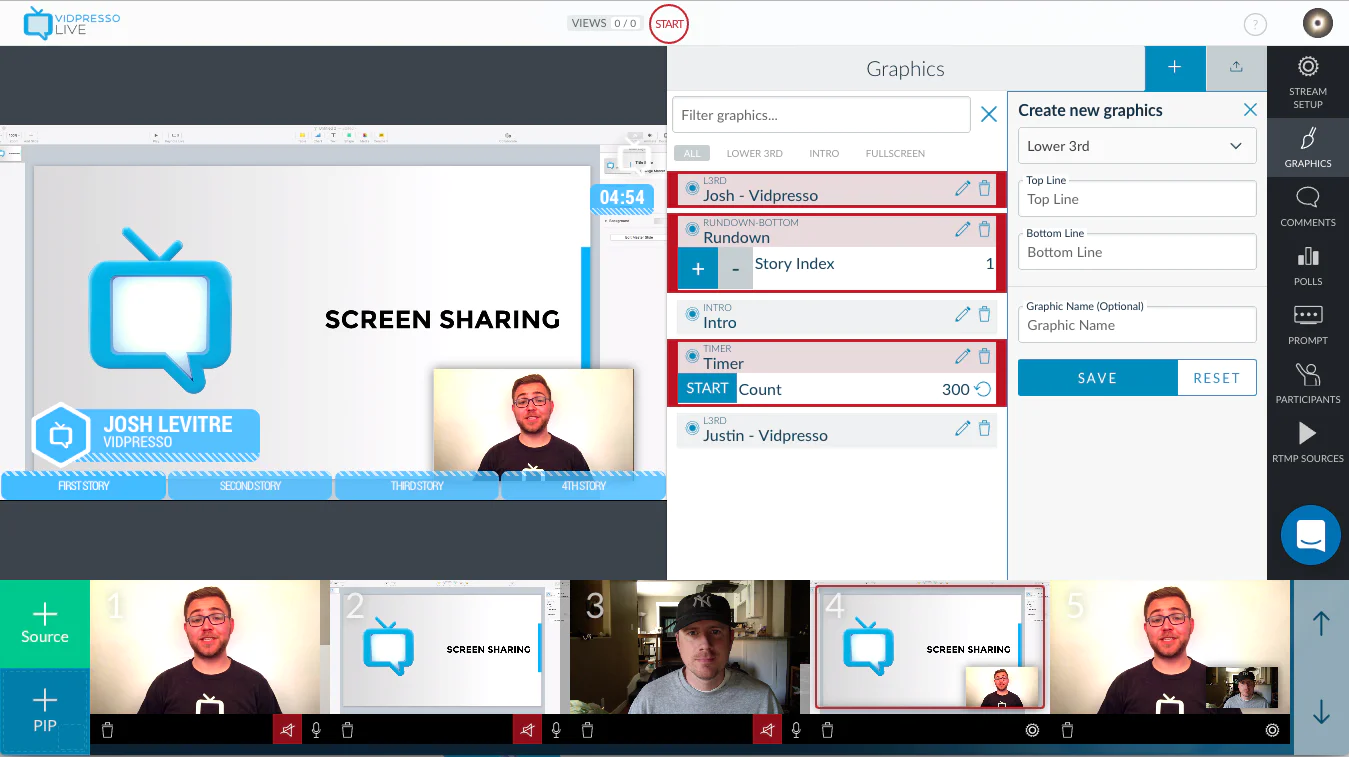Select source 2 screen sharing thumbnail
Viewport: 1349px width, 757px height.
tap(450, 647)
